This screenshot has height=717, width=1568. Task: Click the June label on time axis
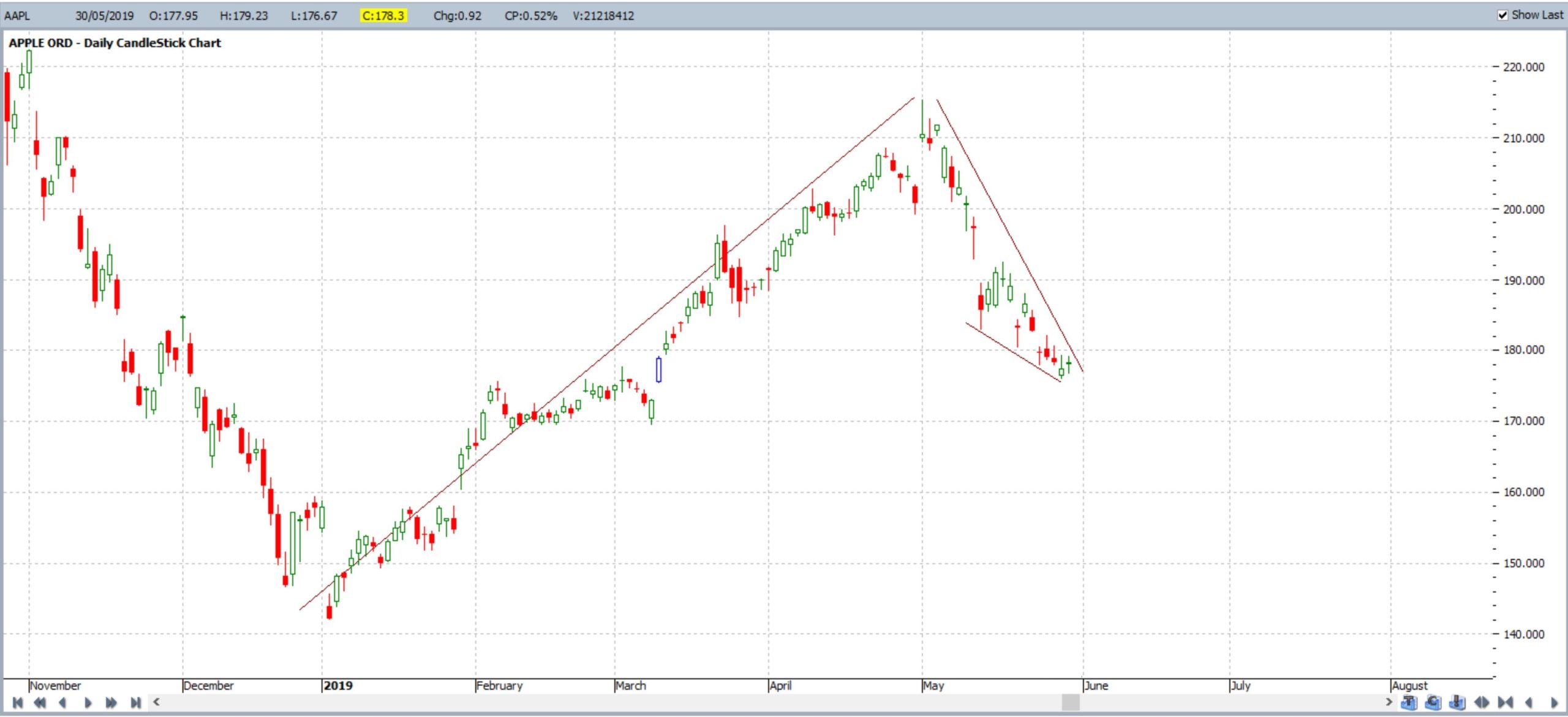click(x=1096, y=686)
